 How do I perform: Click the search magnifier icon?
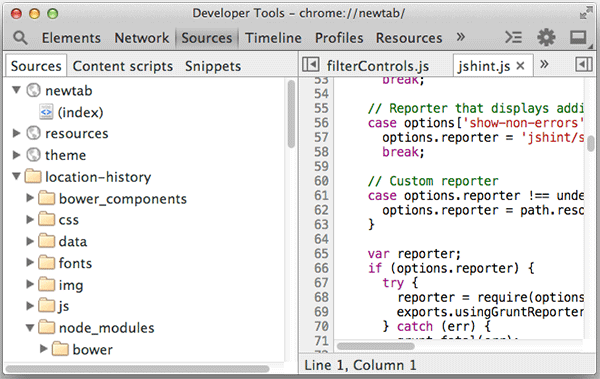(x=20, y=38)
